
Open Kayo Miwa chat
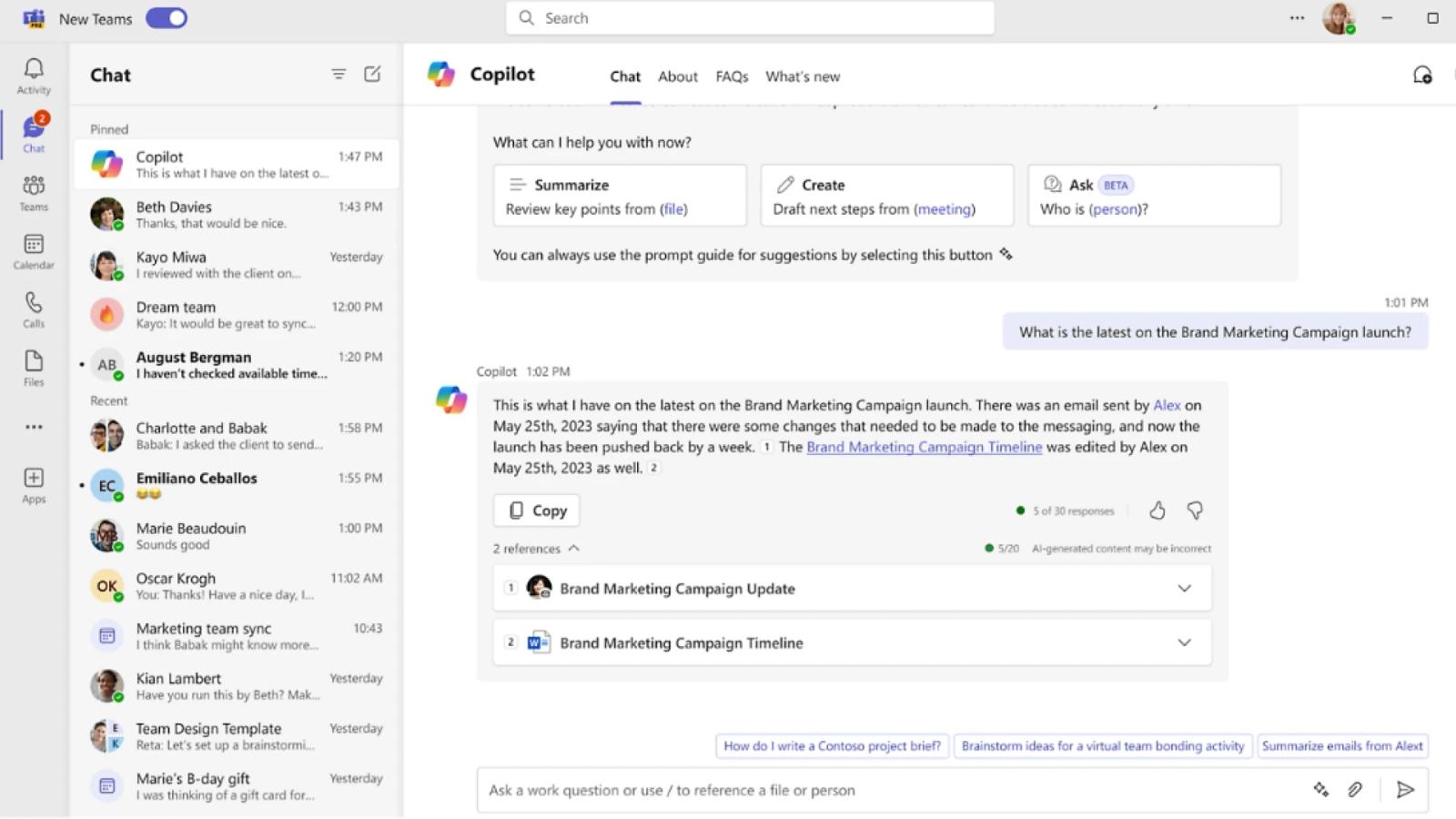tap(237, 265)
